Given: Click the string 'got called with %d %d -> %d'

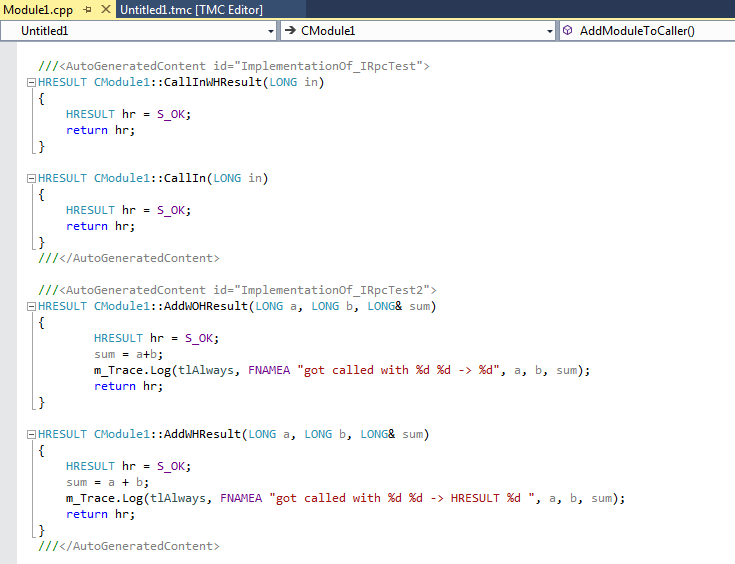Looking at the screenshot, I should coord(398,370).
